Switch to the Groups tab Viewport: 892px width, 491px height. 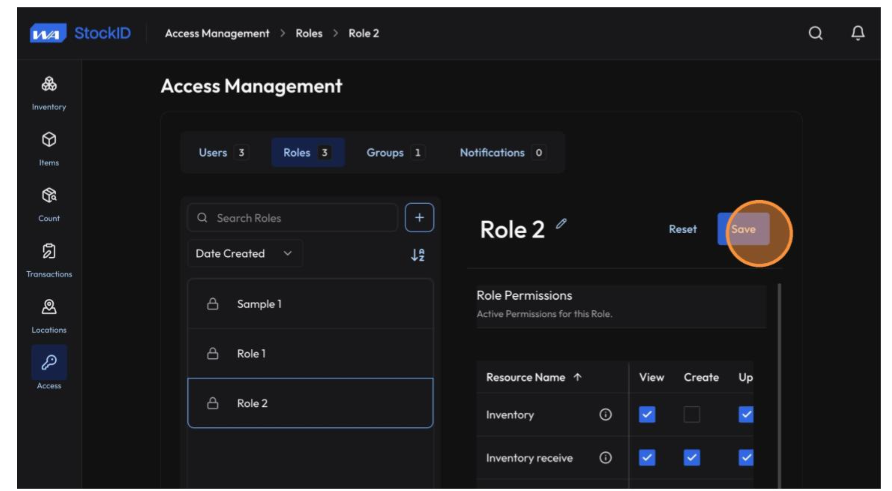pos(395,152)
